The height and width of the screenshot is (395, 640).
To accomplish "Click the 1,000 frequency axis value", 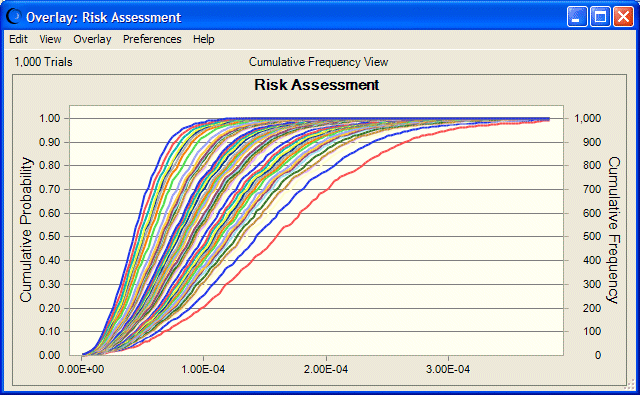I will coord(588,118).
